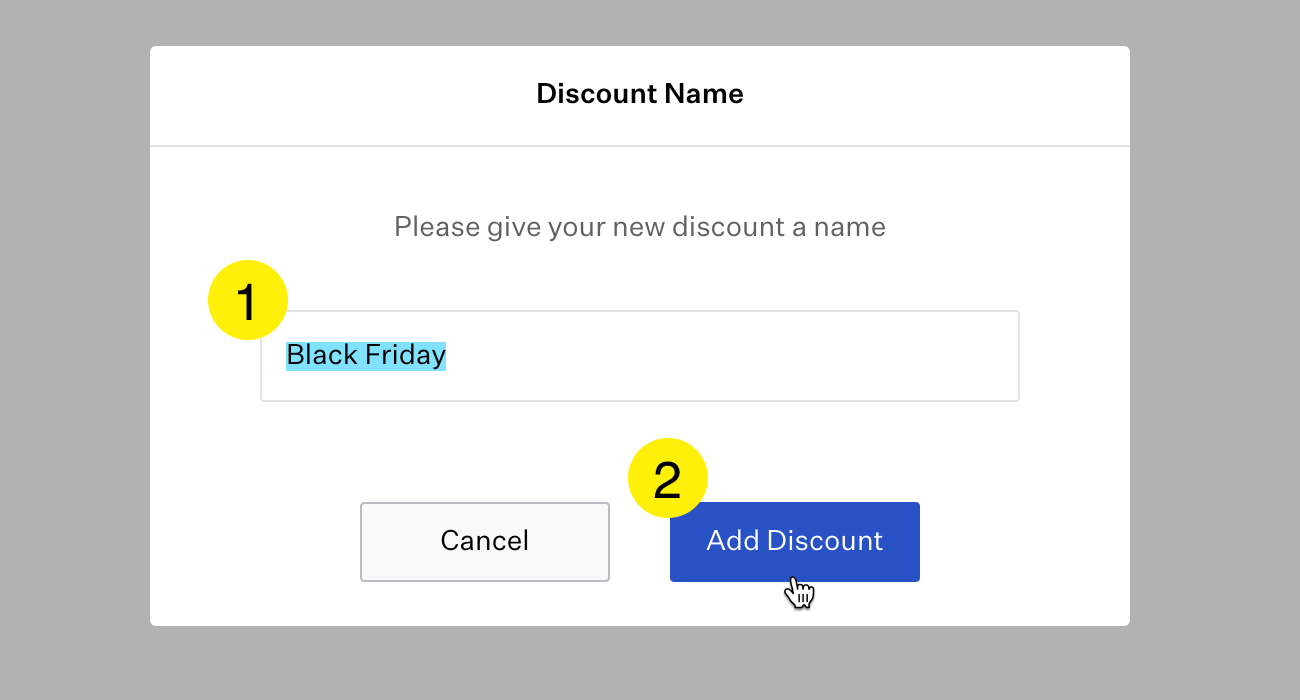Click the highlighted Black Friday text
The height and width of the screenshot is (700, 1300).
click(366, 355)
